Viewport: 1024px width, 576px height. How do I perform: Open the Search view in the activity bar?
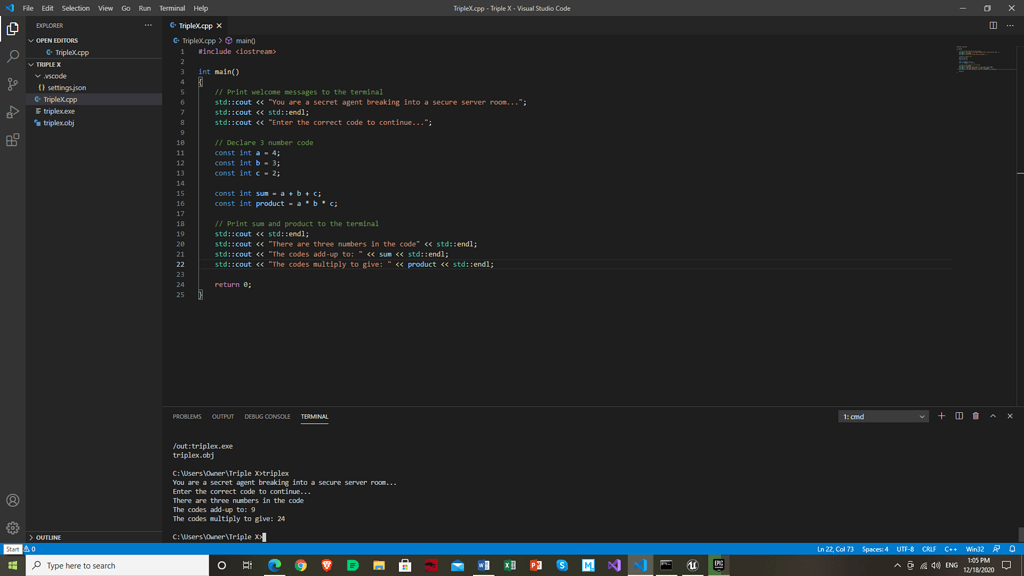(x=12, y=57)
